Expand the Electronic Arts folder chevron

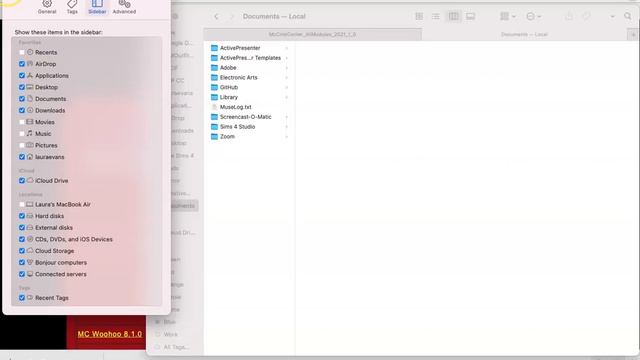tap(287, 78)
